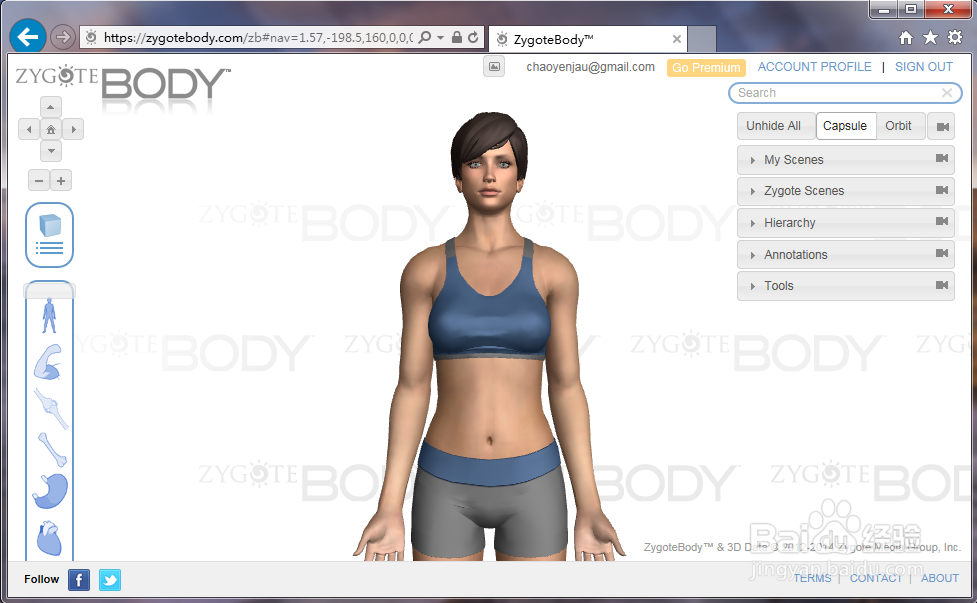Open the ABOUT link
The image size is (977, 603).
click(940, 578)
